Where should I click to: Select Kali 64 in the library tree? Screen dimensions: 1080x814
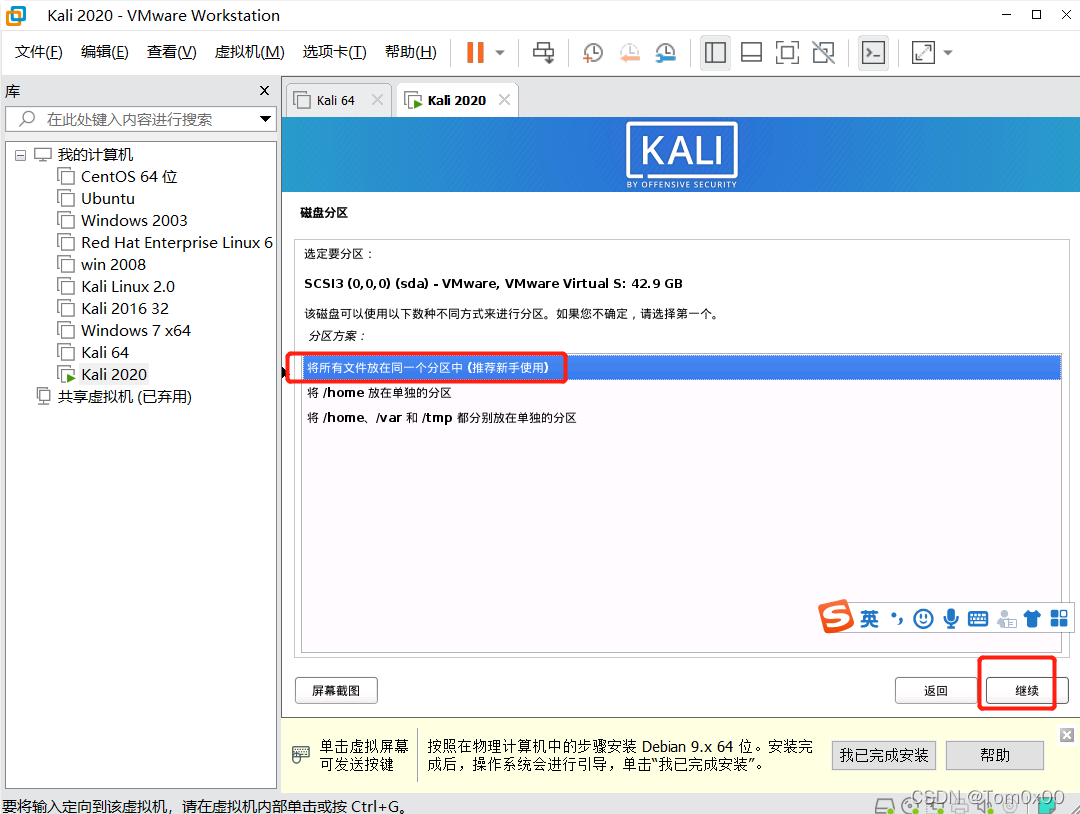click(x=105, y=353)
